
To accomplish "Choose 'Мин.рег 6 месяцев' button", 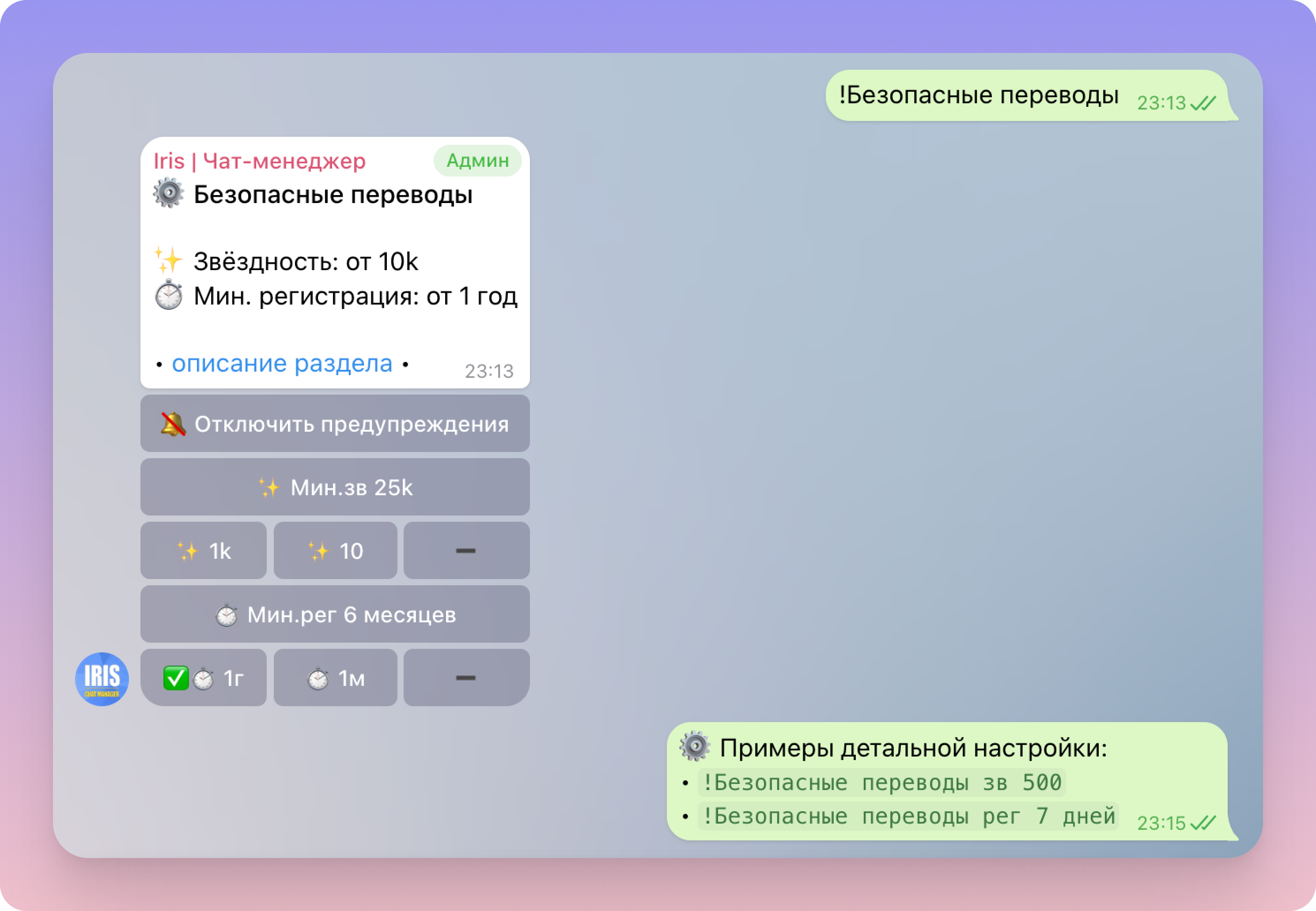I will coord(335,614).
